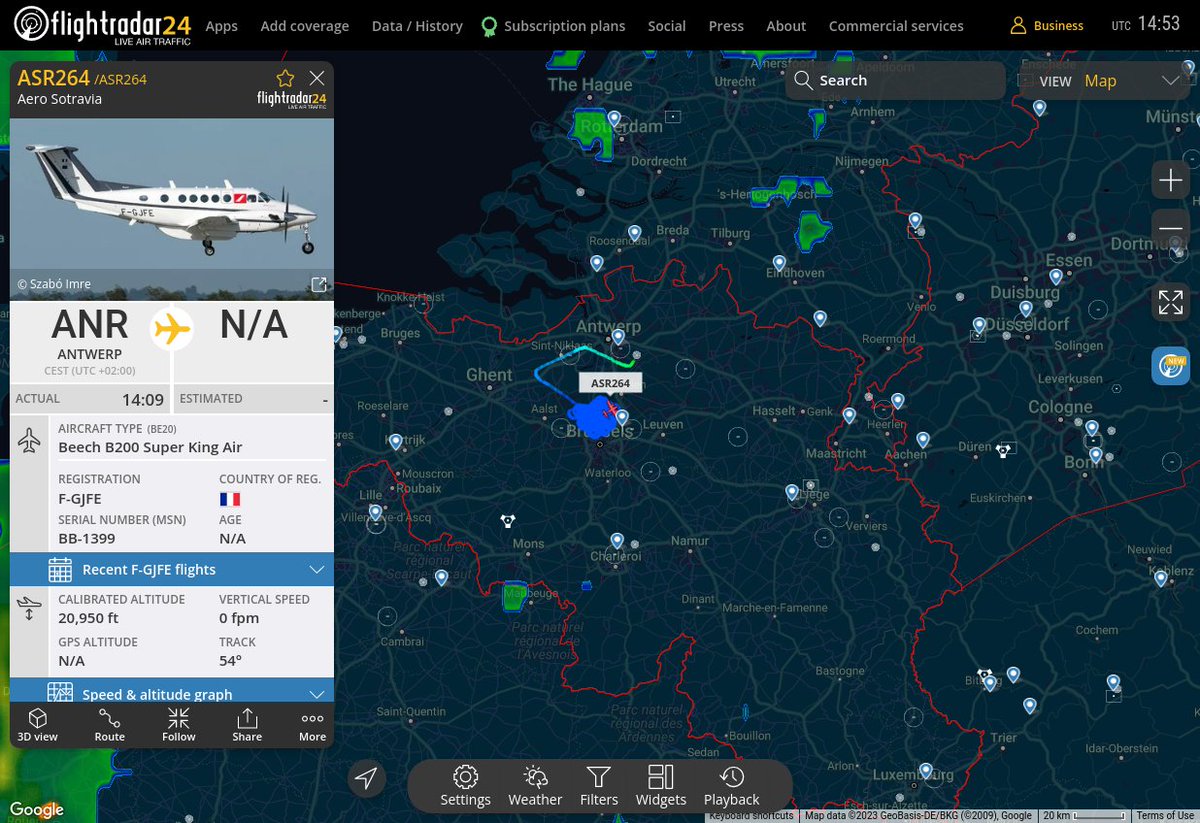Open Terms of Use link
This screenshot has height=823, width=1200.
tap(1165, 816)
